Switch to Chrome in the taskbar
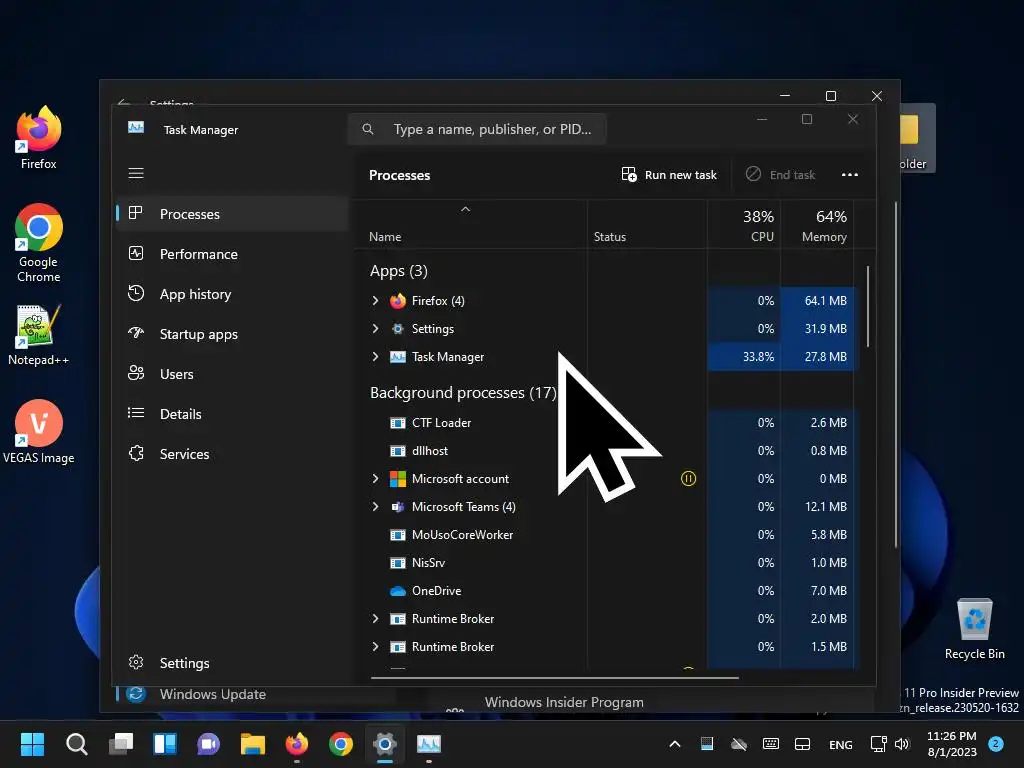1024x768 pixels. pyautogui.click(x=341, y=744)
